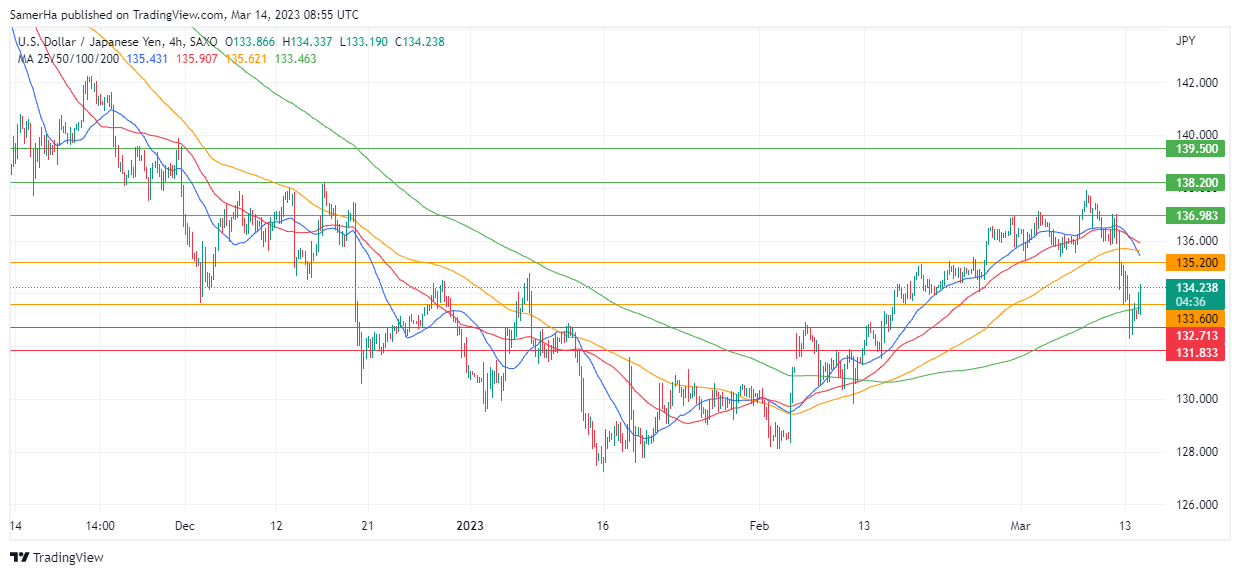Click the 136.983 price level tag
Viewport: 1240px width, 575px height.
(x=1194, y=216)
